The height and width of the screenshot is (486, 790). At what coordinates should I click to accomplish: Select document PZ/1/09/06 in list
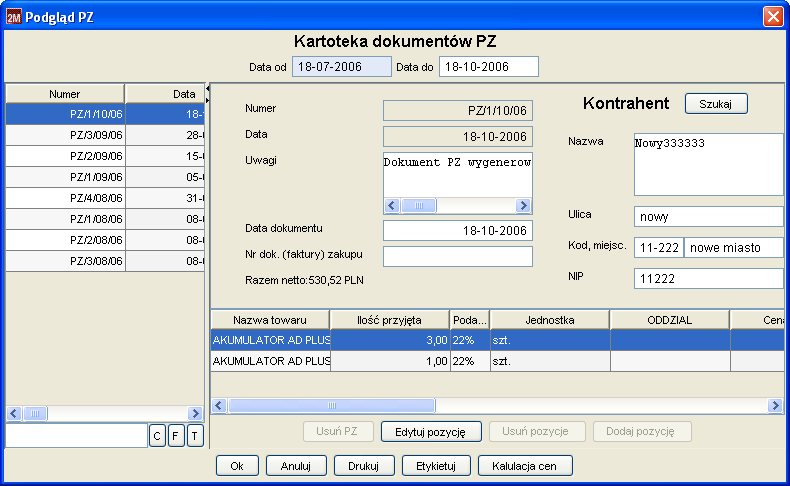tap(105, 177)
